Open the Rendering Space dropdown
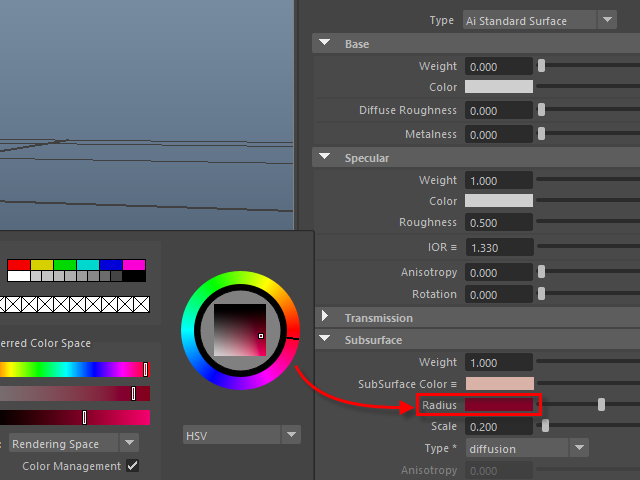The height and width of the screenshot is (480, 640). coord(74,443)
